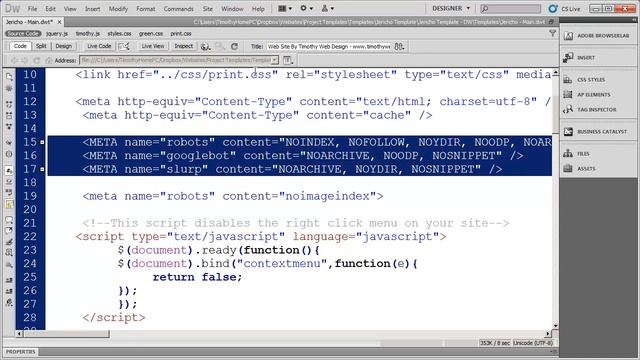The image size is (640, 360).
Task: Open the Preview in browser globe icon
Action: click(x=205, y=47)
